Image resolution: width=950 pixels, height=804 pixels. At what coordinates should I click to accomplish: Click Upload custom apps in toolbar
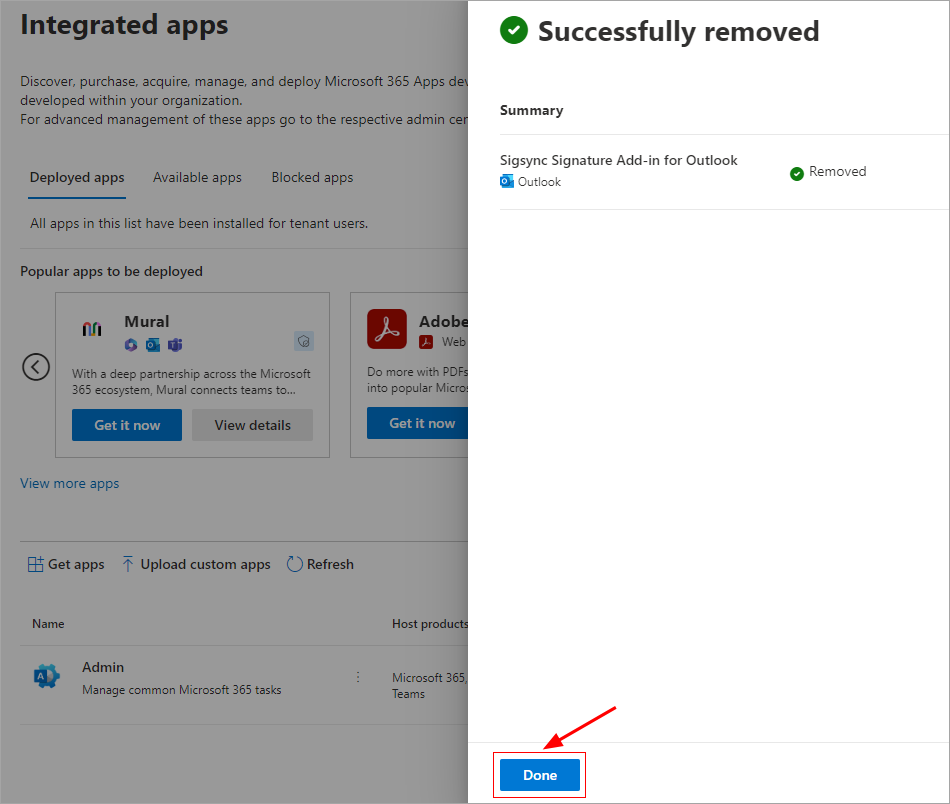[196, 564]
